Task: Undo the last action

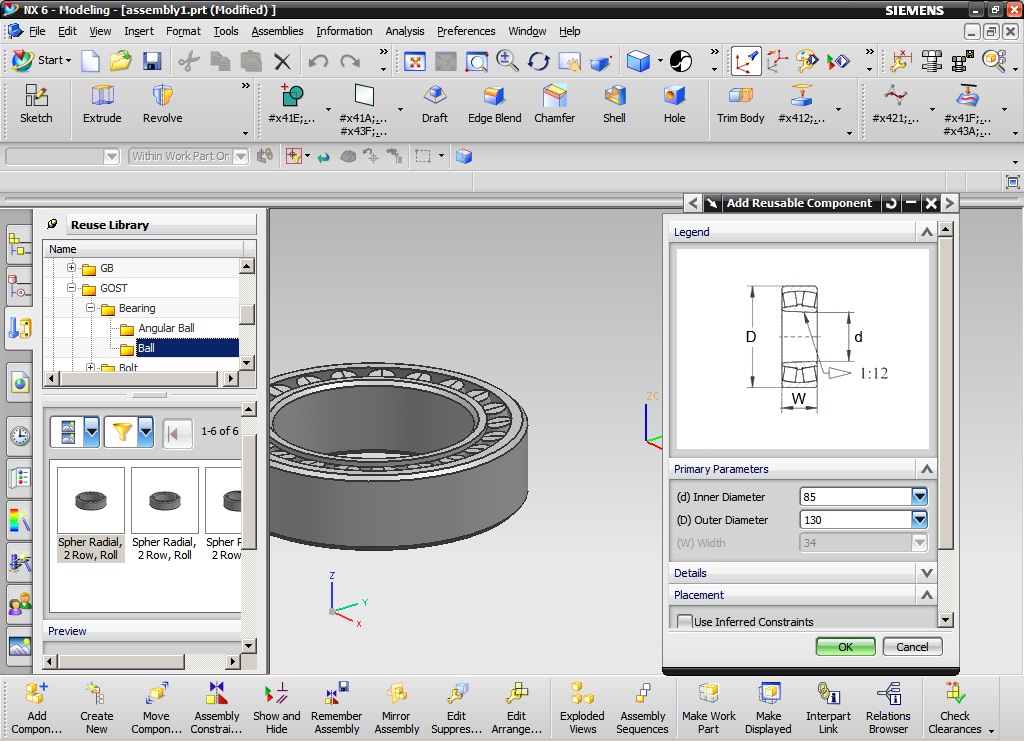Action: click(x=318, y=62)
